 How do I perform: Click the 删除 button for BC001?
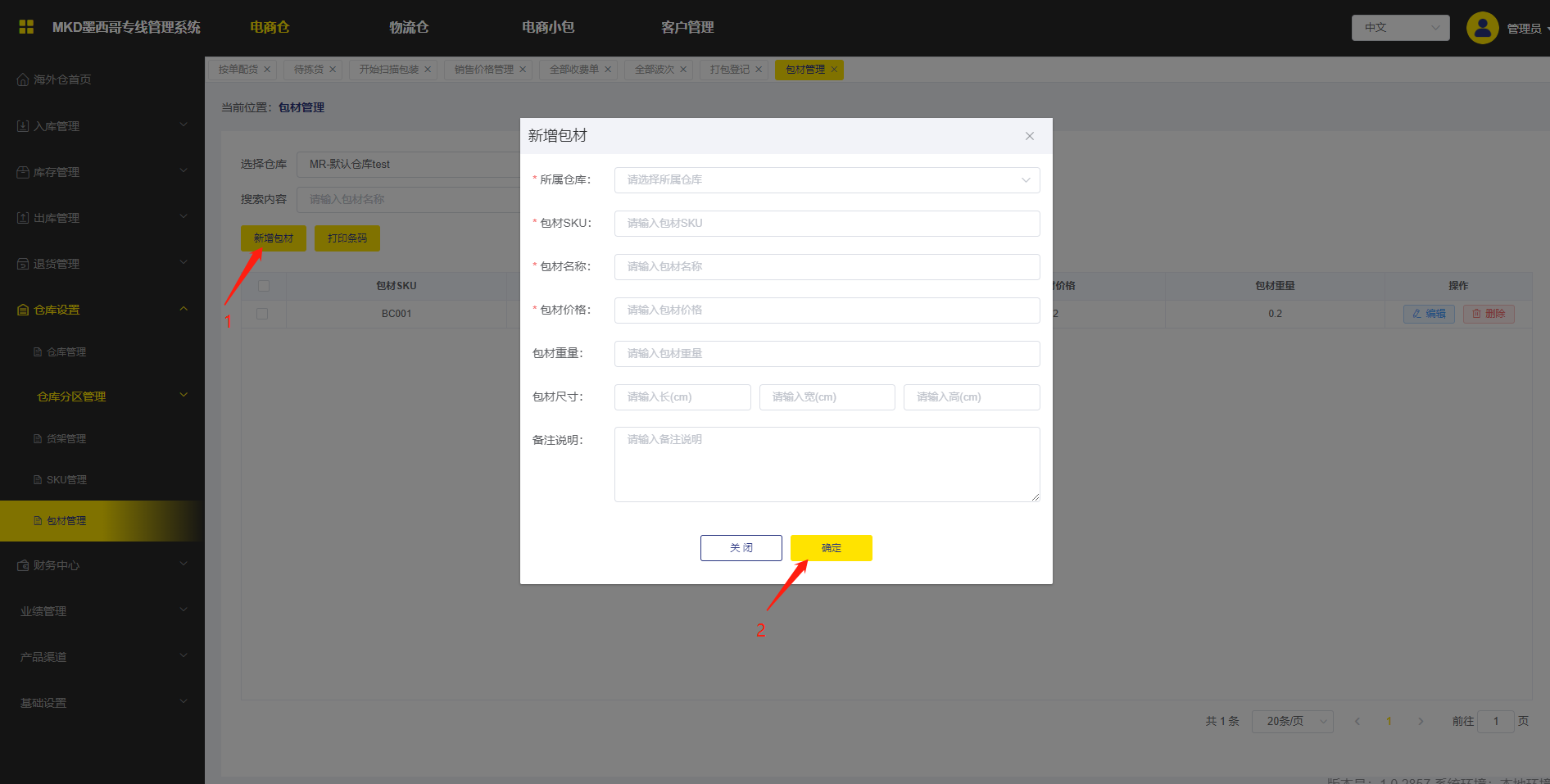coord(1488,314)
